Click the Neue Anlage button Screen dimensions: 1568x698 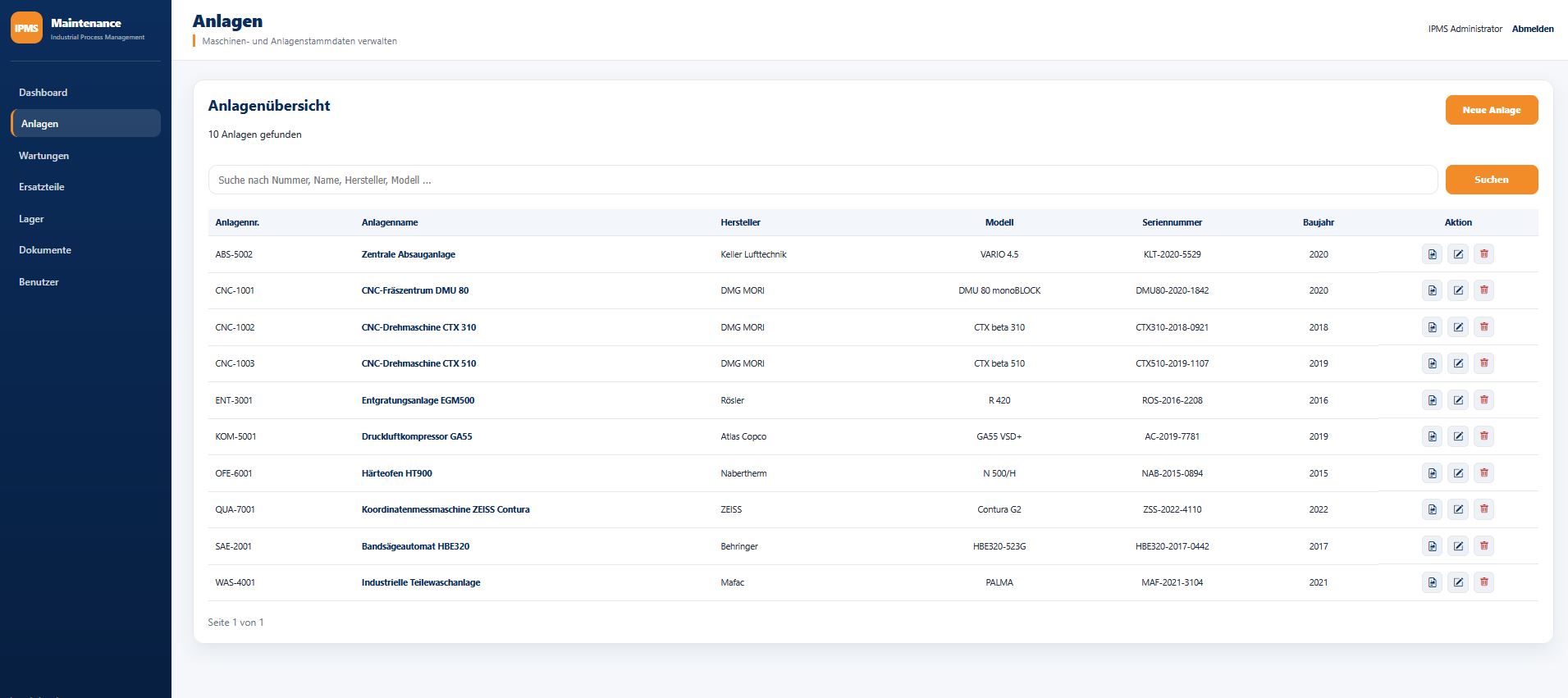click(1491, 110)
